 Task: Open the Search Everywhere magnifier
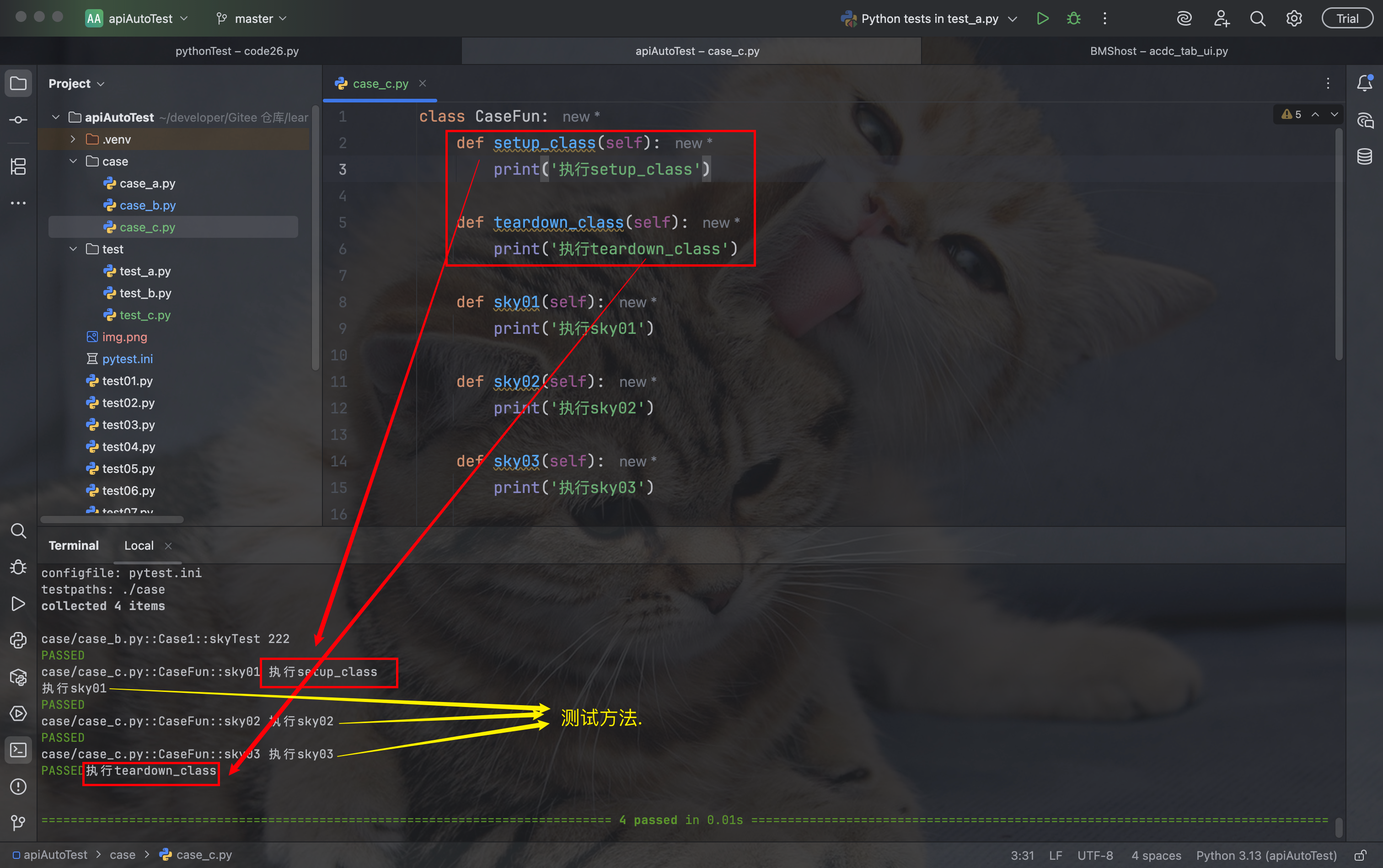click(x=1257, y=18)
